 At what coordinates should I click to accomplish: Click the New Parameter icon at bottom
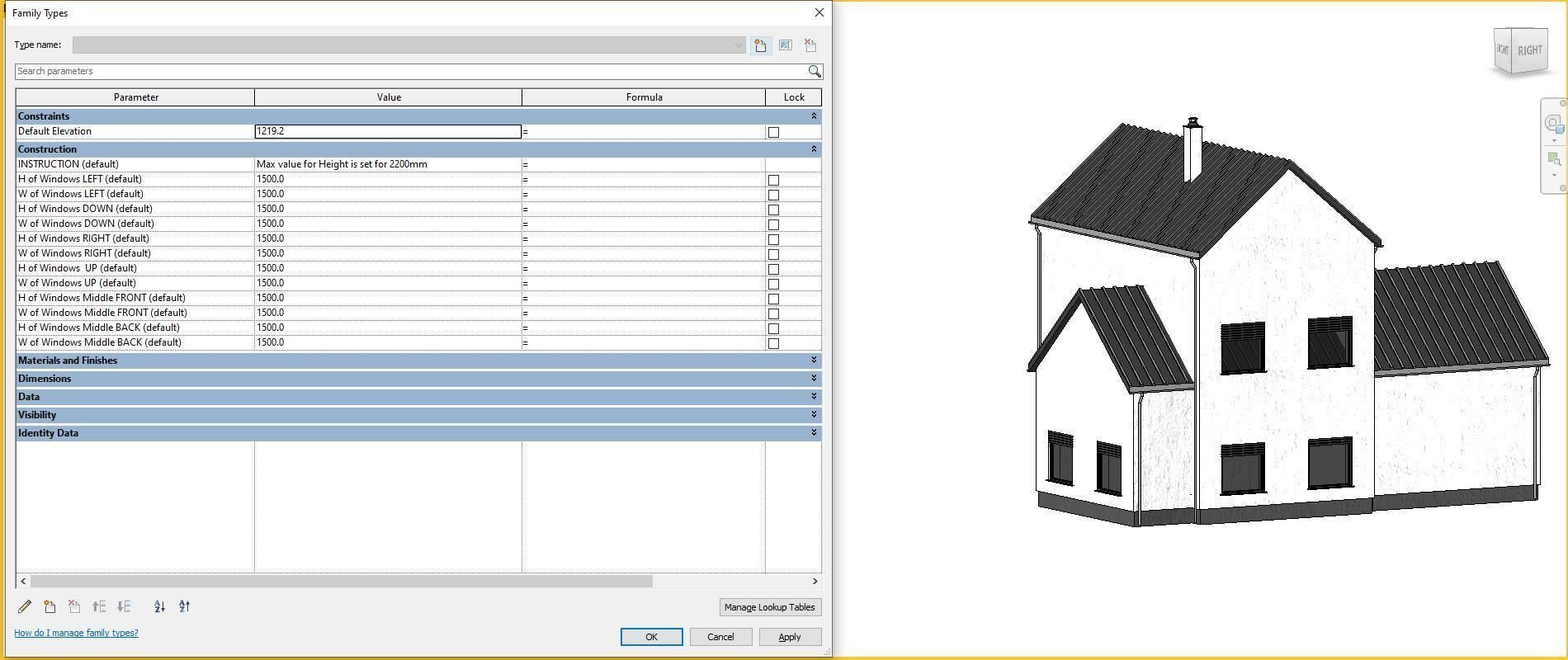pos(50,606)
